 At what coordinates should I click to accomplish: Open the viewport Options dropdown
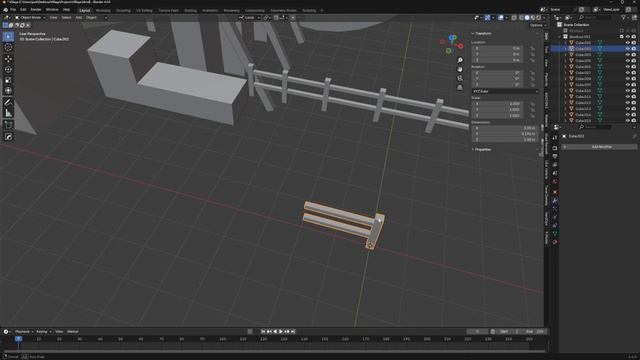[x=538, y=25]
